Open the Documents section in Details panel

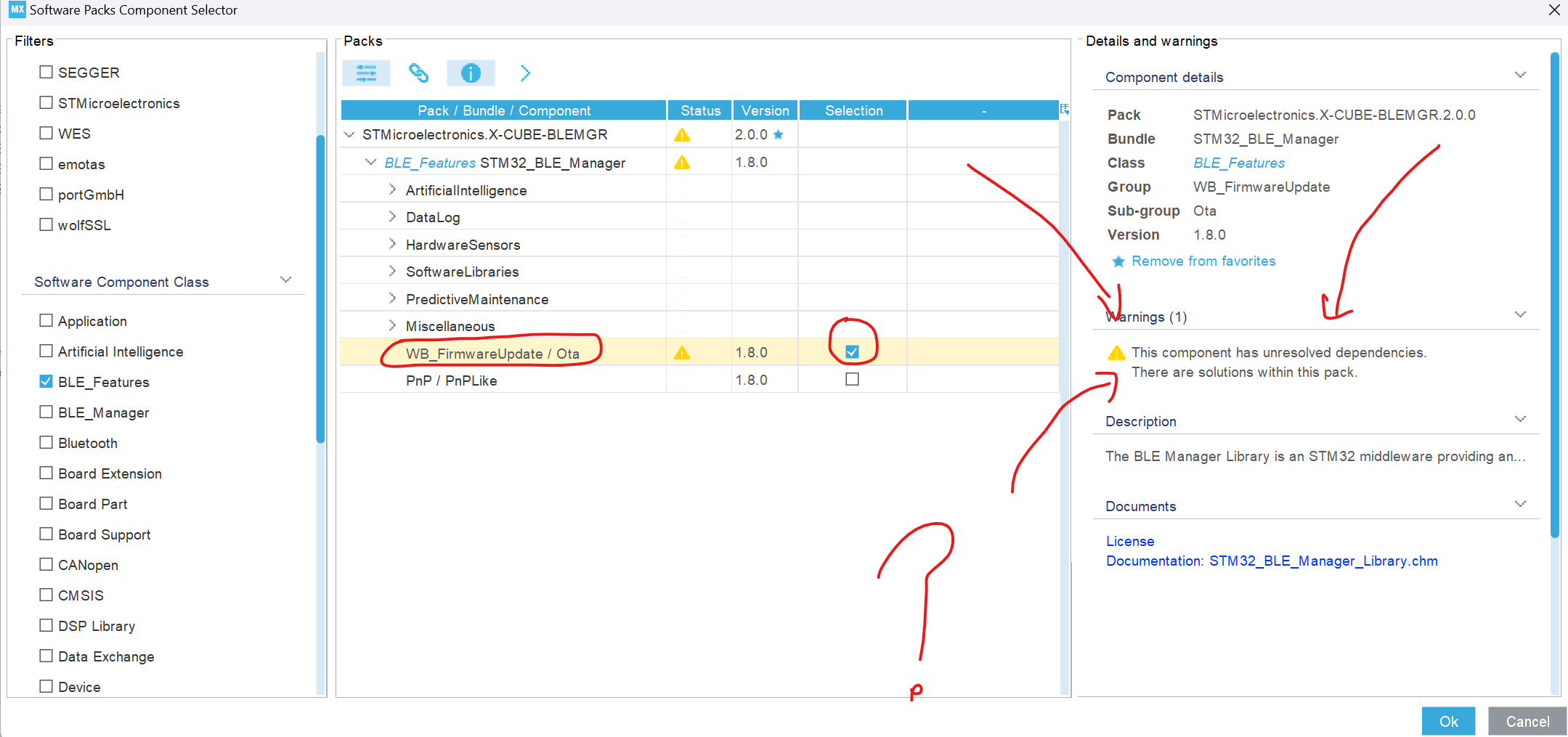1522,502
